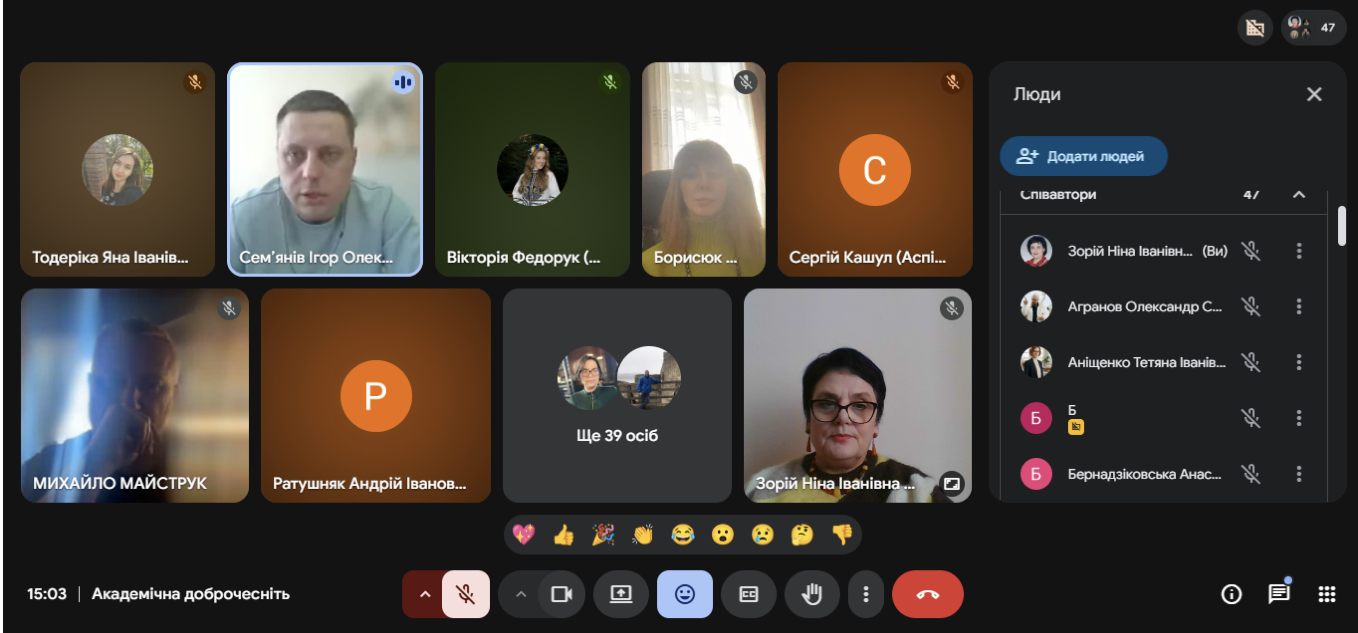
Task: Click the thumbs up emoji reaction
Action: 563,535
